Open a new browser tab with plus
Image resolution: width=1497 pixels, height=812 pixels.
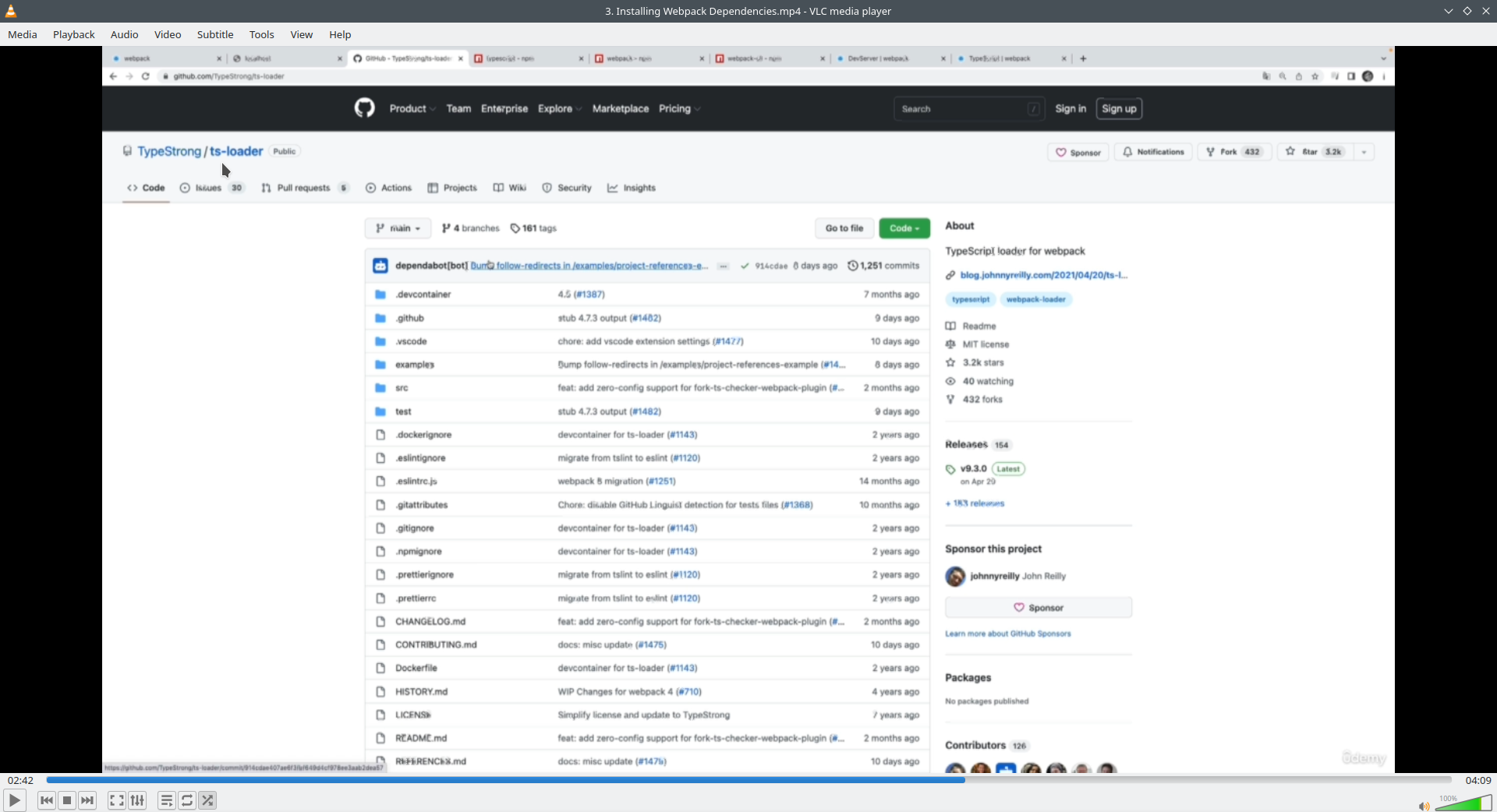tap(1083, 58)
